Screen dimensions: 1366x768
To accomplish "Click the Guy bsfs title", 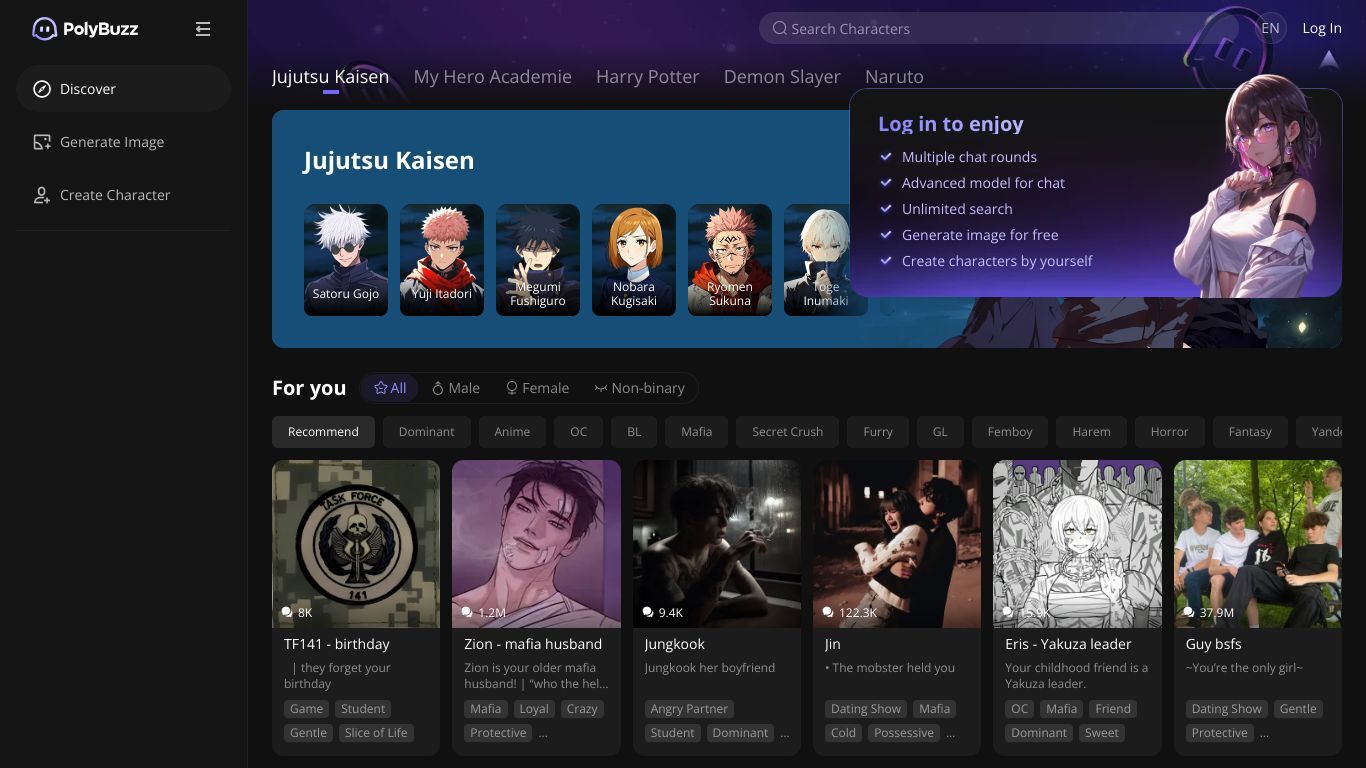I will (x=1214, y=644).
